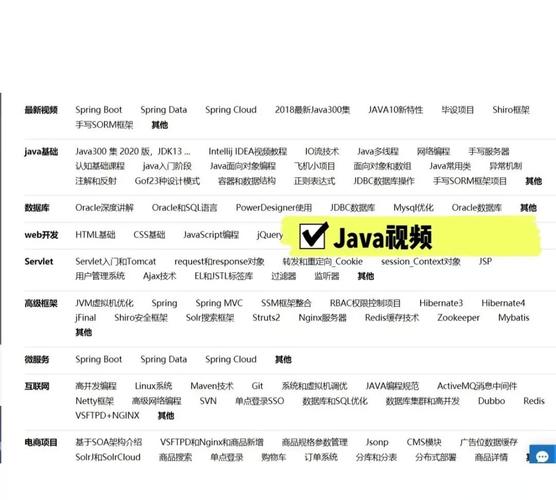Show 其他 in the java基础 row
This screenshot has width=556, height=500.
pos(533,181)
